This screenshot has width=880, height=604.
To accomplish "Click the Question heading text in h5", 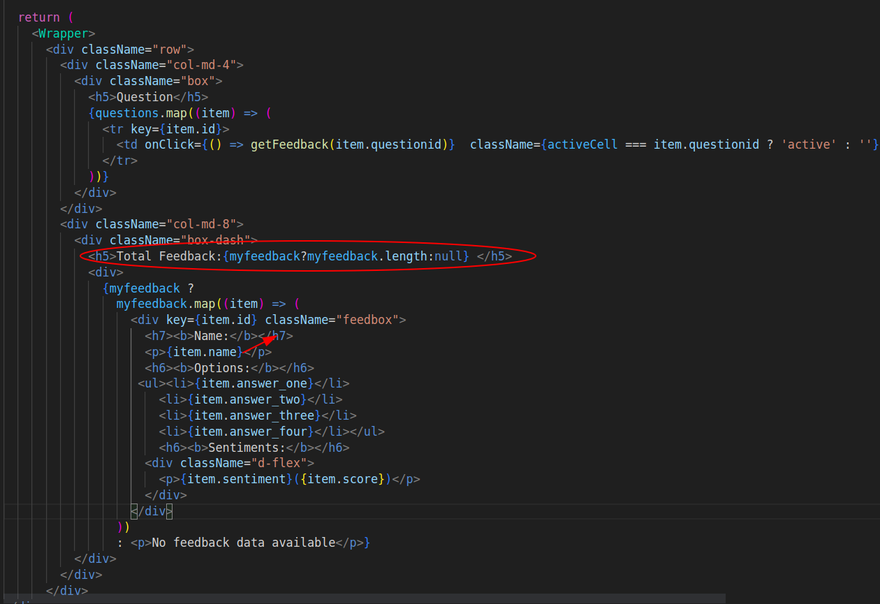I will pos(146,97).
